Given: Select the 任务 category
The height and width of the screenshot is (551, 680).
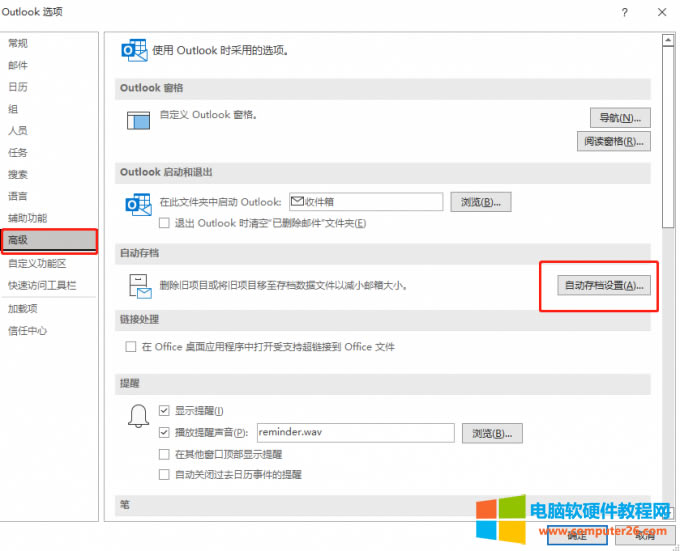Looking at the screenshot, I should click(49, 153).
